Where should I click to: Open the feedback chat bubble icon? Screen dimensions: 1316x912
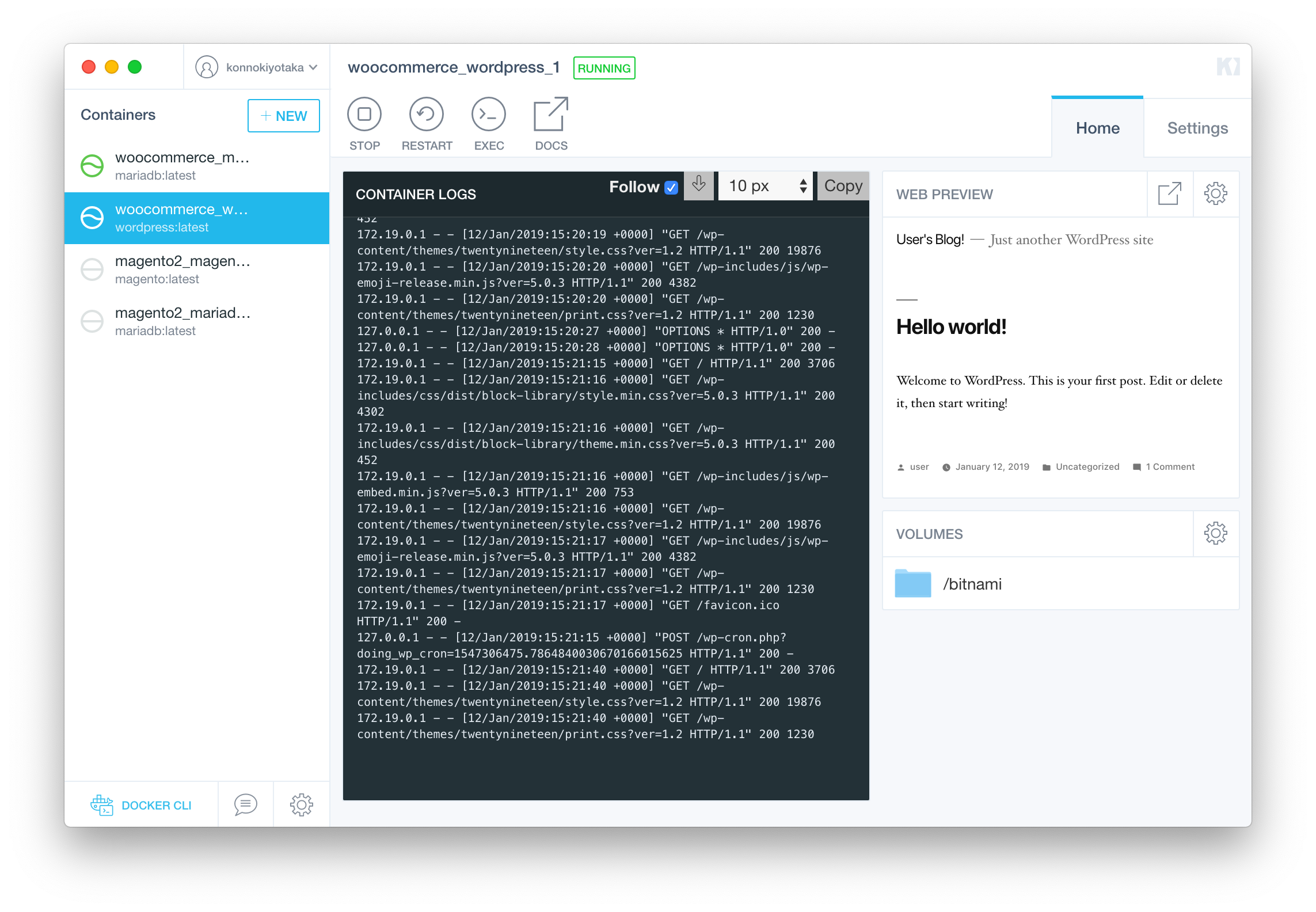click(245, 804)
